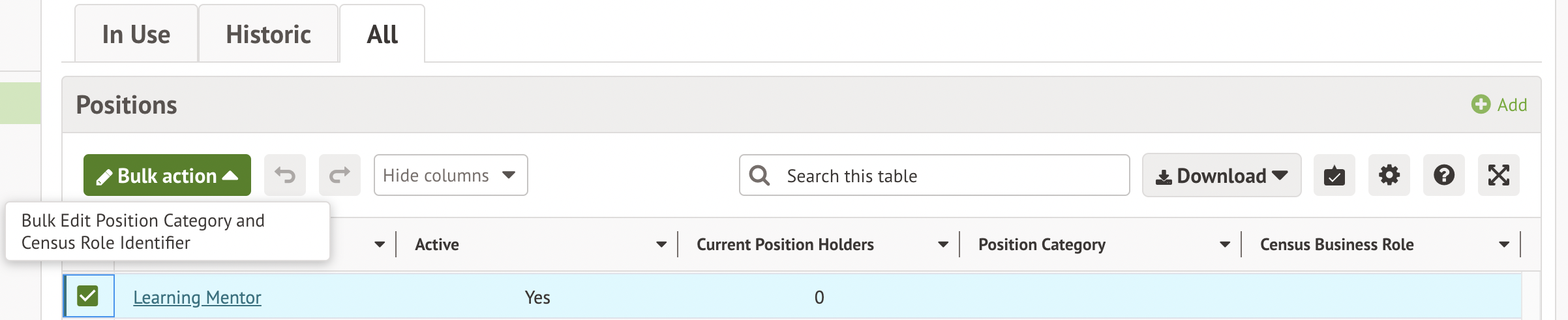Screen dimensions: 1568x320
Task: Uncheck the Learning Mentor row checkbox
Action: tap(88, 296)
